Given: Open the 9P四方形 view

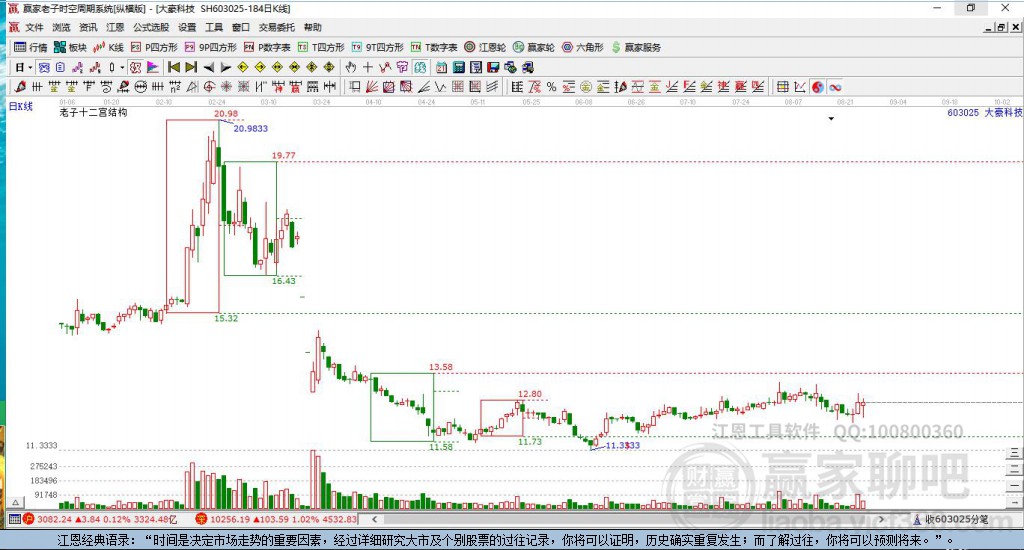Looking at the screenshot, I should (211, 47).
